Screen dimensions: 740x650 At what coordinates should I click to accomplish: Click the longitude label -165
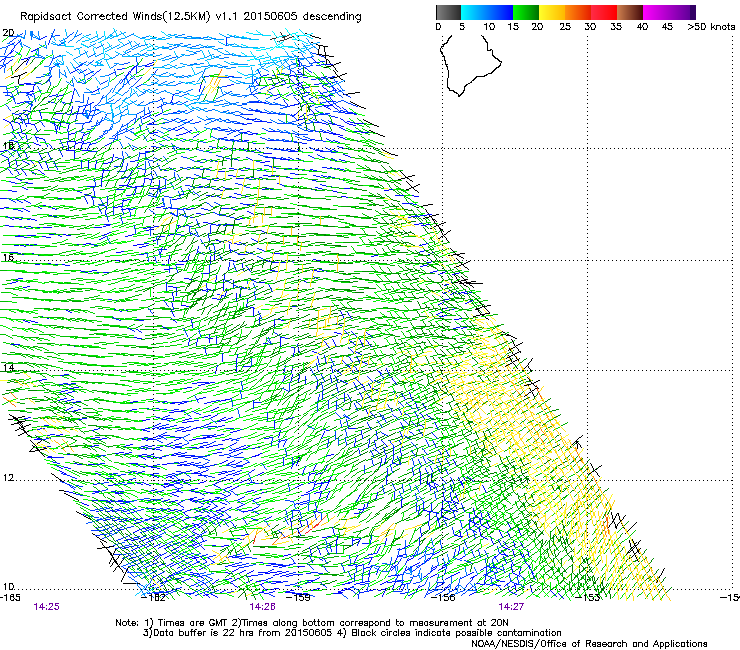10,598
